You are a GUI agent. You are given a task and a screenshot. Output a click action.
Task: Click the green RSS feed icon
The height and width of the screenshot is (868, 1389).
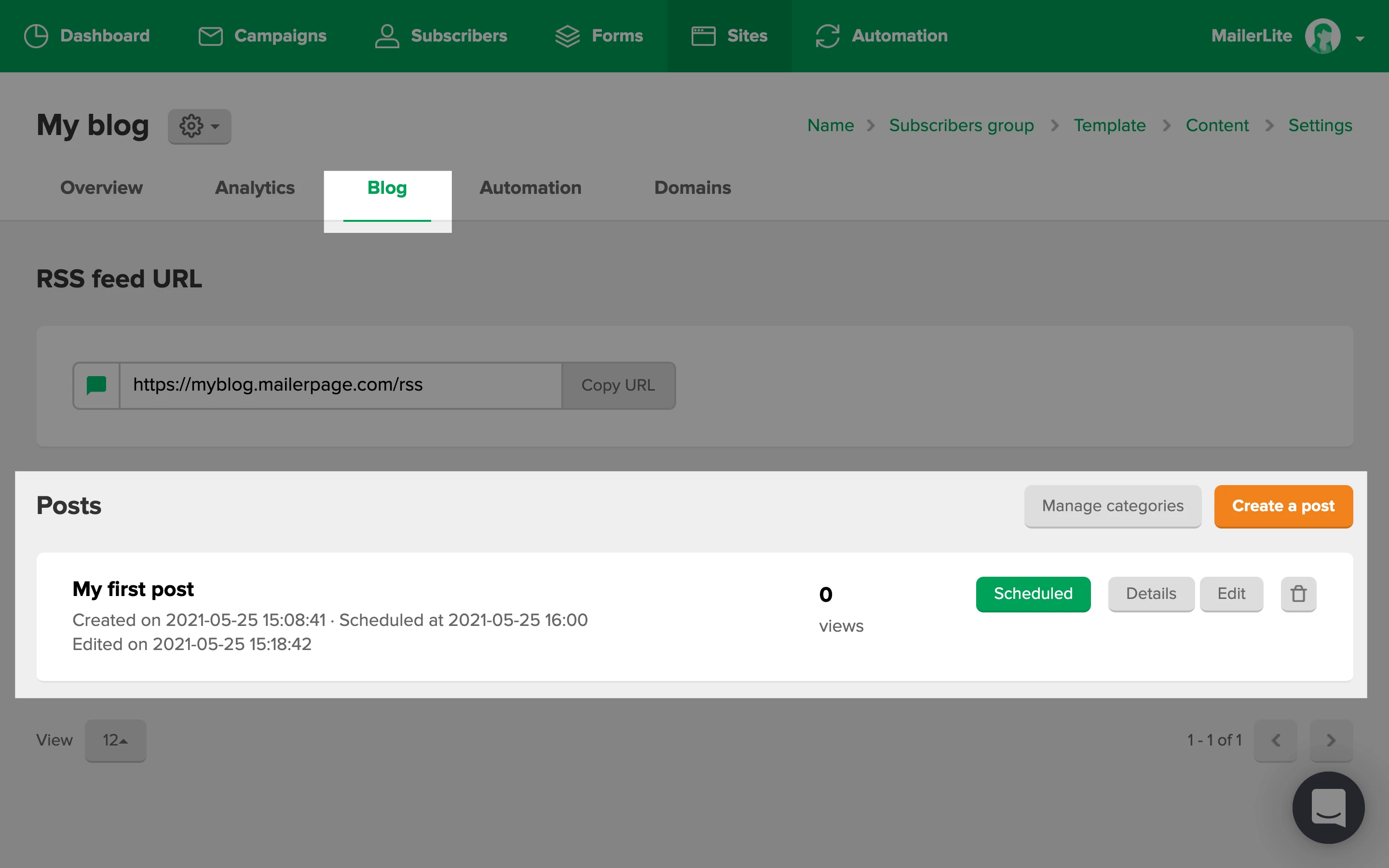click(96, 385)
